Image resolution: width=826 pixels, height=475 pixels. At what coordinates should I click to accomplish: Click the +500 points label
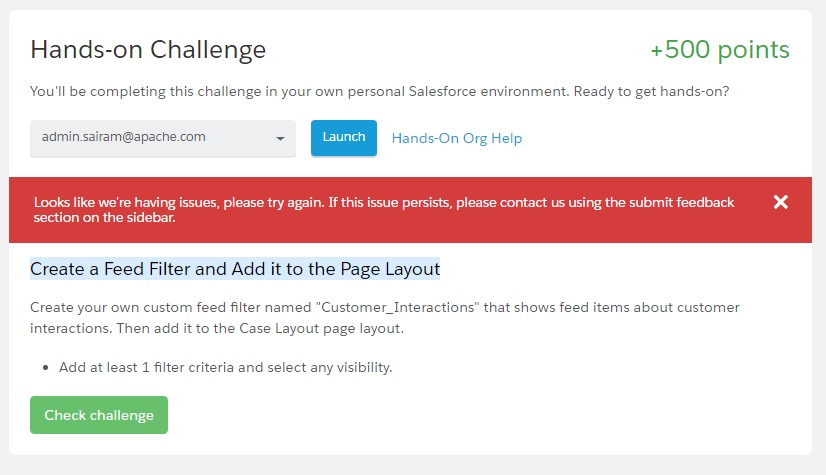pos(719,49)
